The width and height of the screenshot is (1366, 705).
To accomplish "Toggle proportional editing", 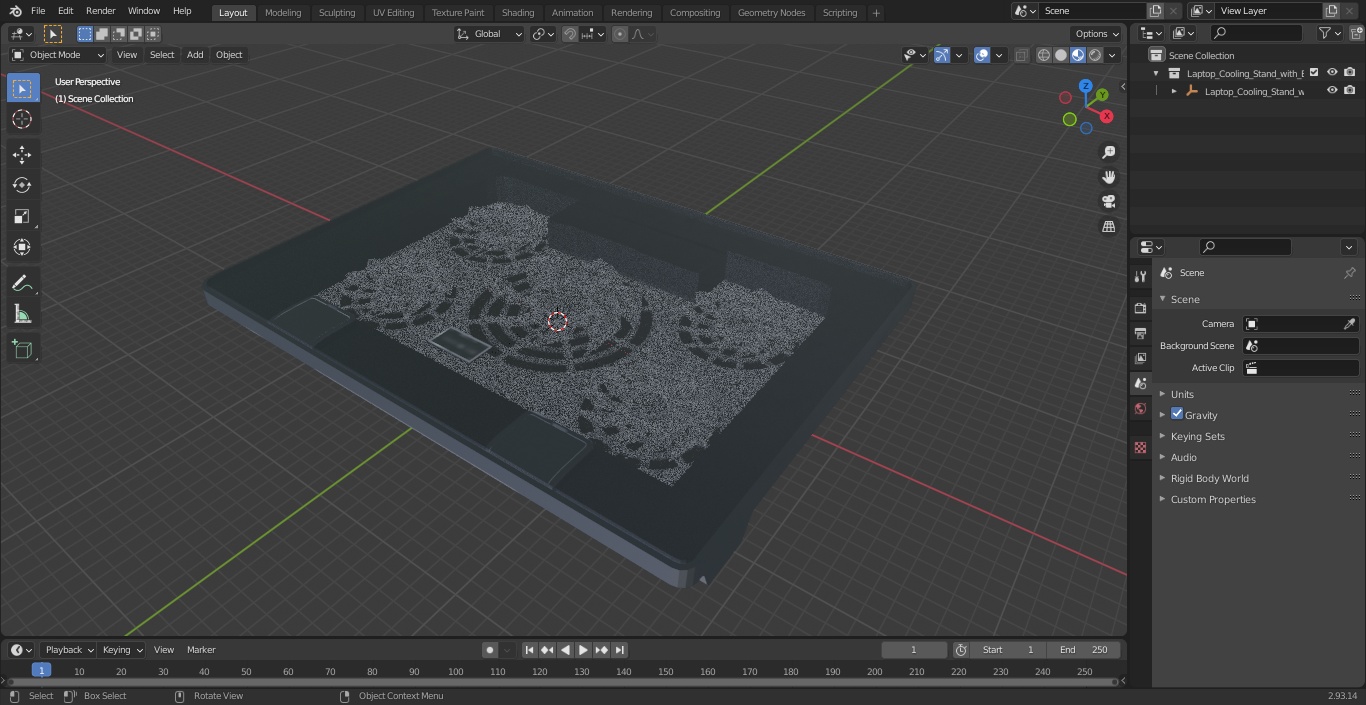I will 620,34.
